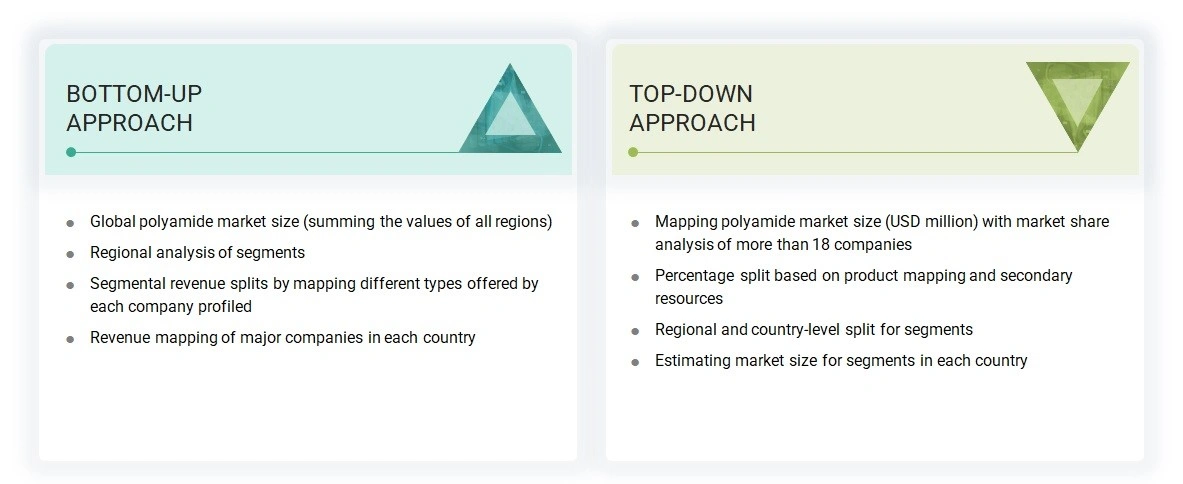Click Regional analysis of segments text

197,252
